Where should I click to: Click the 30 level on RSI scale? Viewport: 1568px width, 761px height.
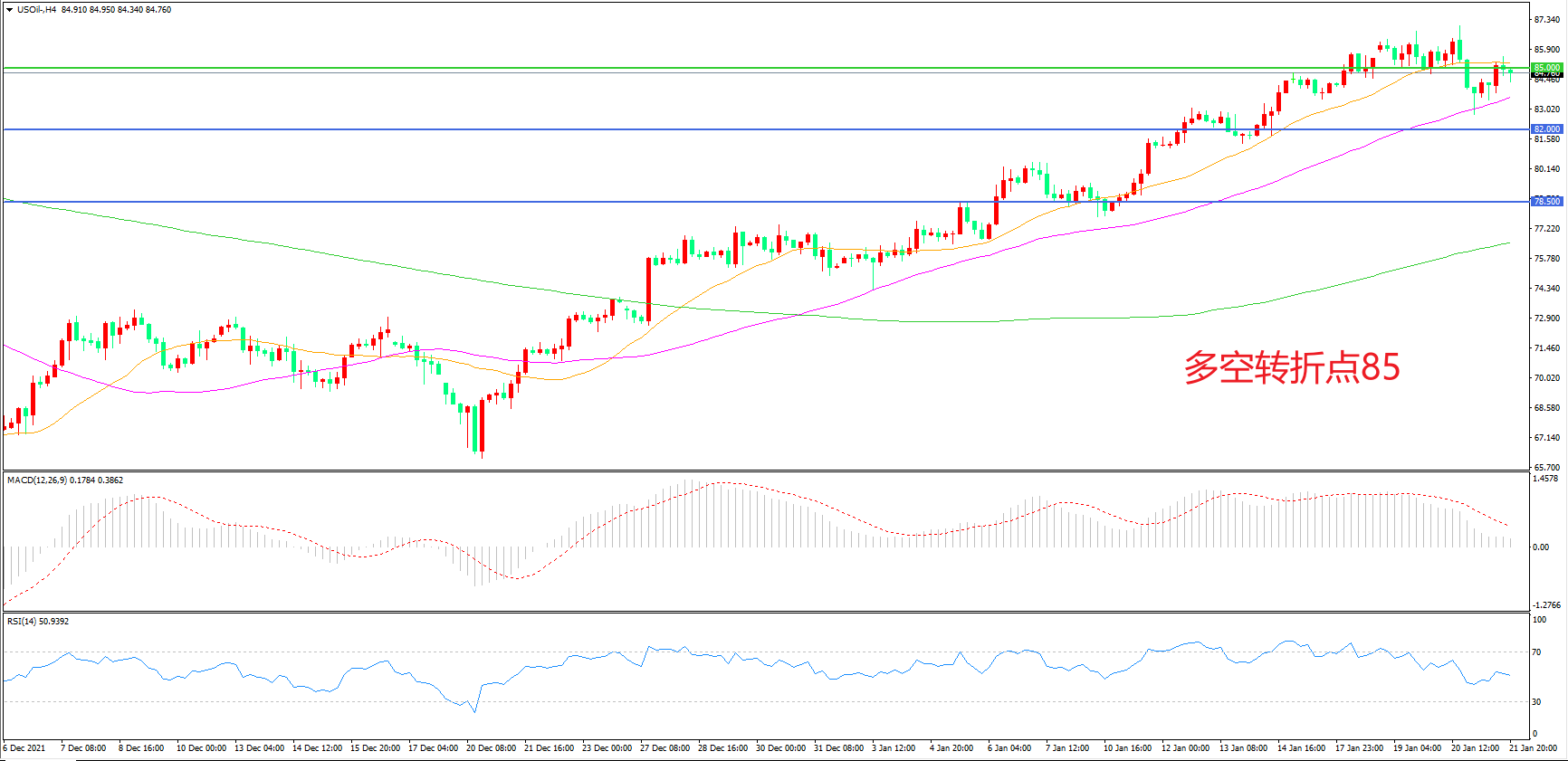point(1536,702)
